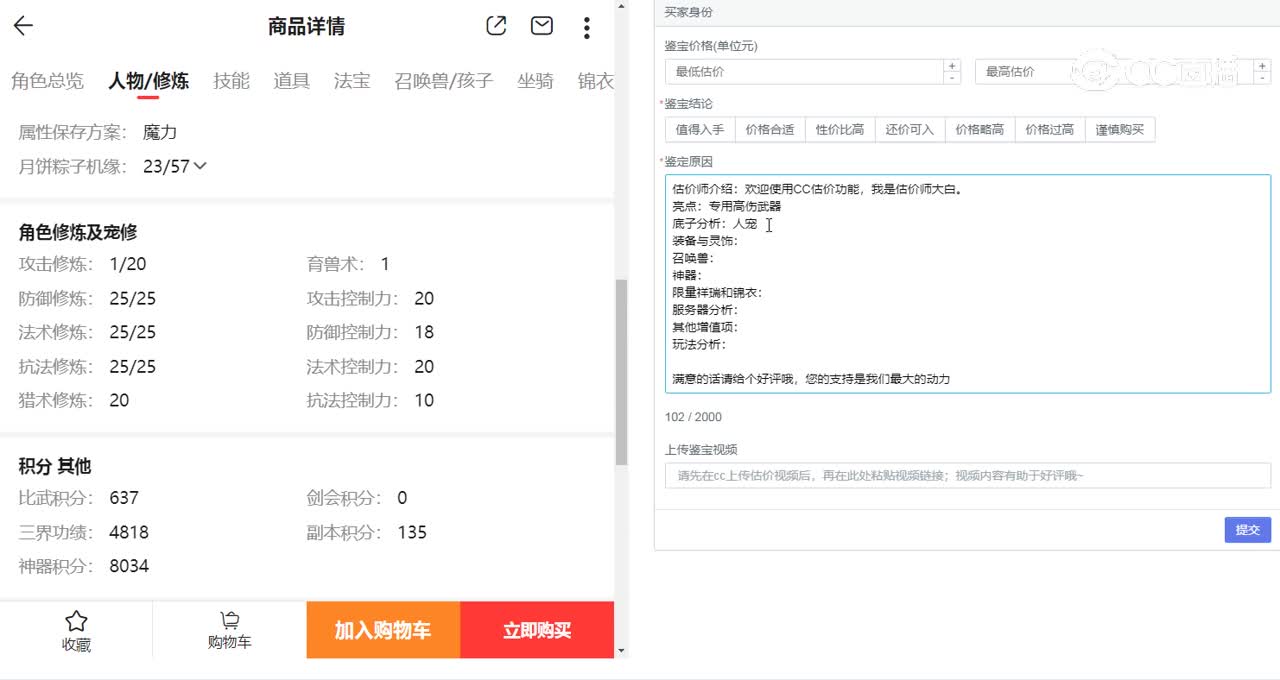Click the 加入购物车 button
The image size is (1280, 680).
click(383, 630)
